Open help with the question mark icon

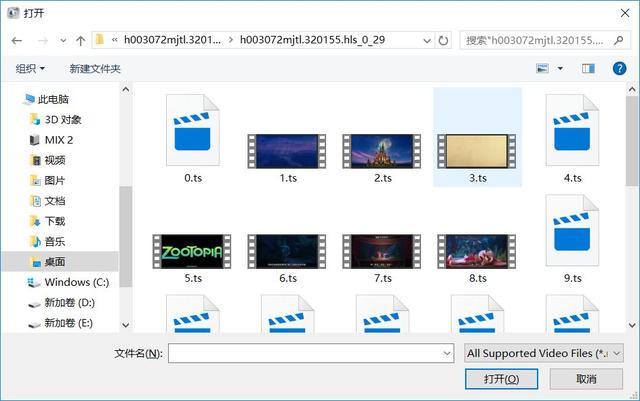[x=619, y=69]
